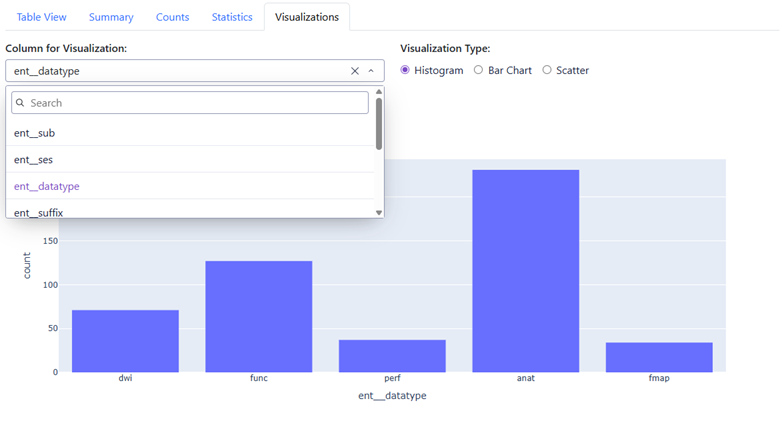Image resolution: width=782 pixels, height=423 pixels.
Task: Select the Statistics tab
Action: point(232,17)
